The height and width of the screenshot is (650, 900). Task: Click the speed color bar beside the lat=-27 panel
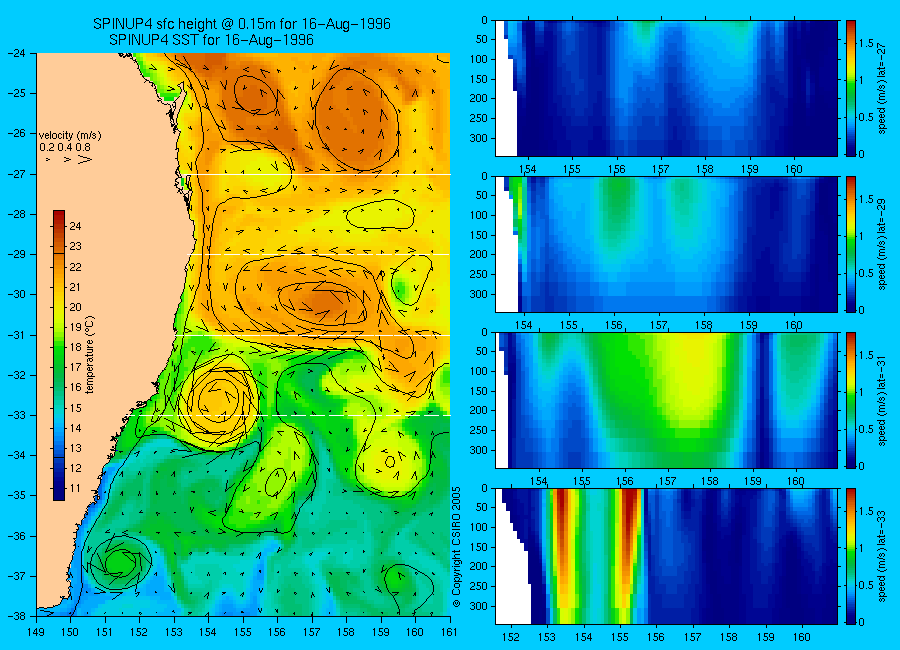point(850,88)
